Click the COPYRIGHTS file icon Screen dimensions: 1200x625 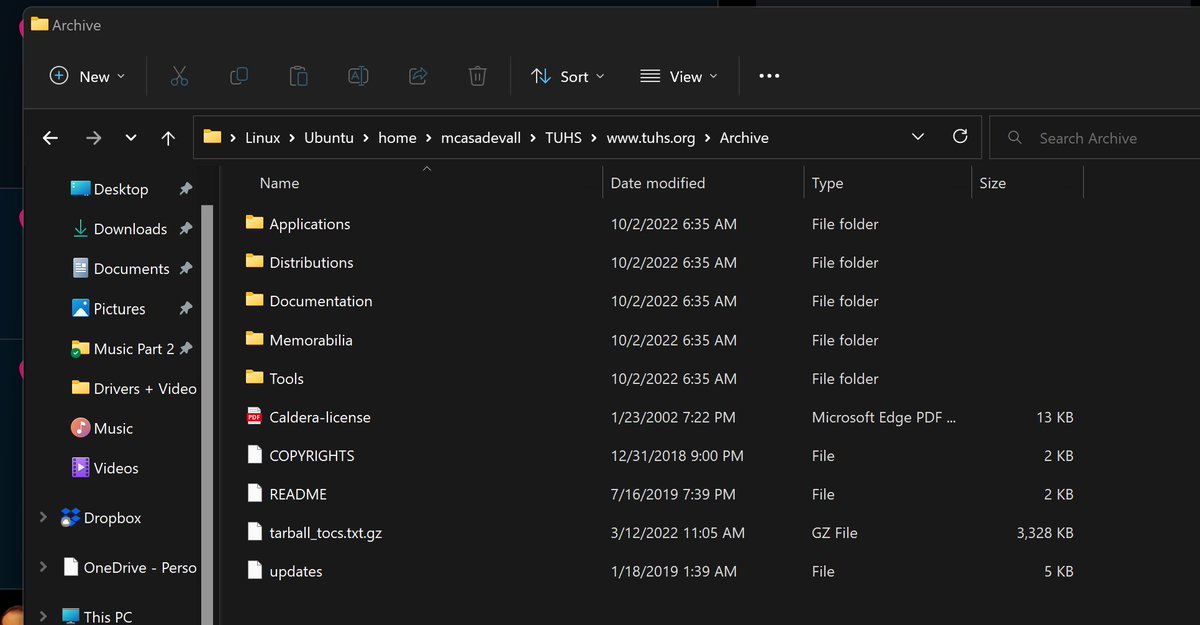pos(254,455)
